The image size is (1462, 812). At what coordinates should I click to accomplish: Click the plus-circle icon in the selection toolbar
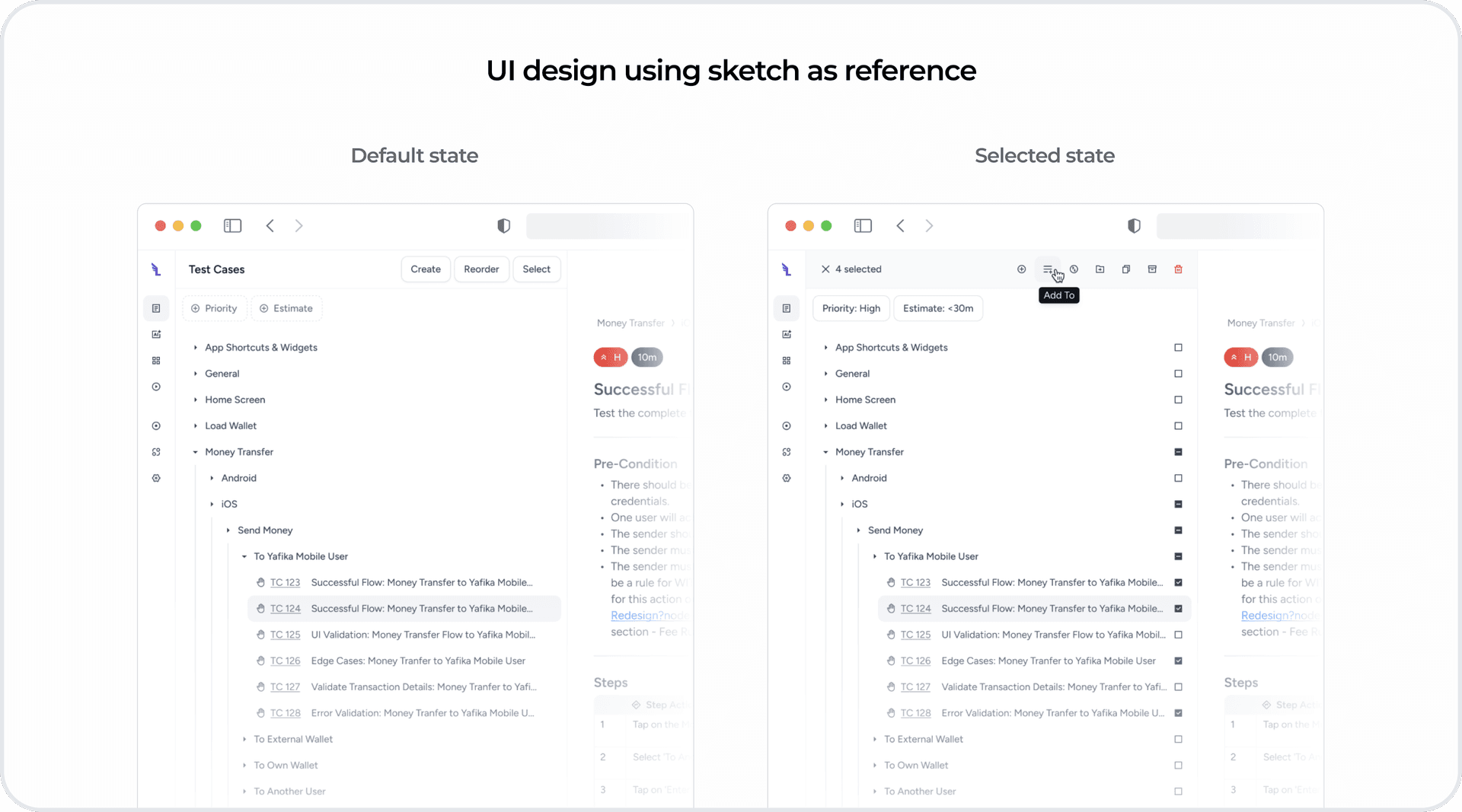tap(1021, 269)
